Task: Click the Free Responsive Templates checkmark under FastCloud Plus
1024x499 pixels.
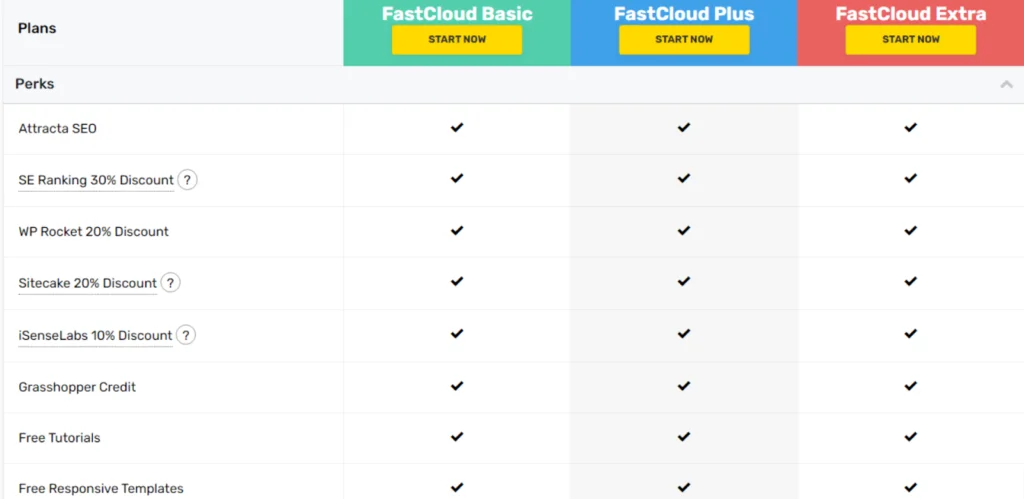Action: (683, 487)
